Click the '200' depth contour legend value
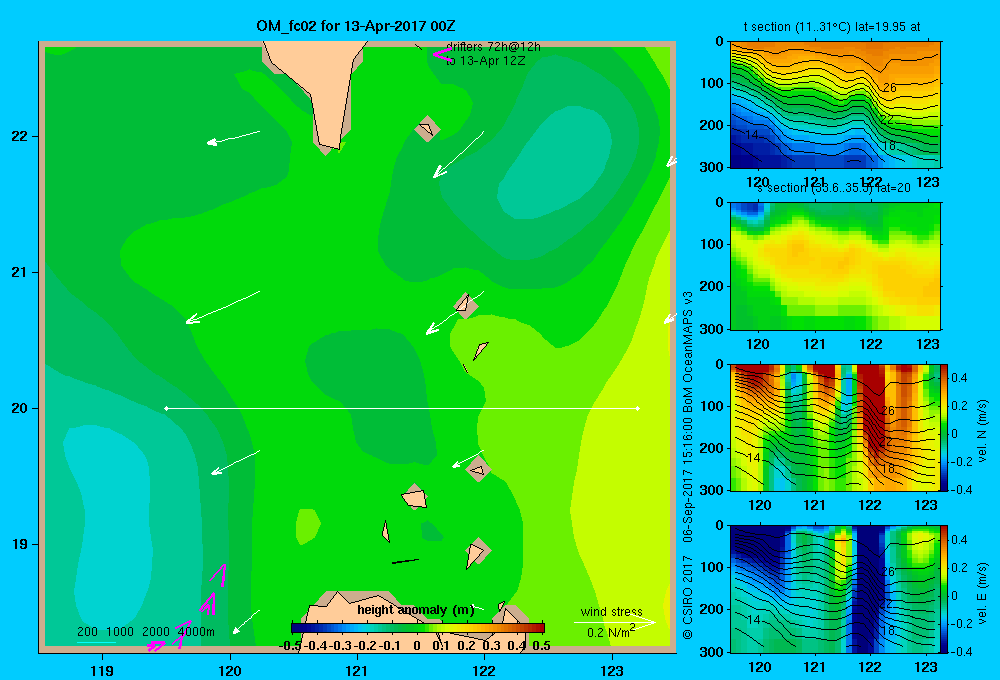 point(87,632)
